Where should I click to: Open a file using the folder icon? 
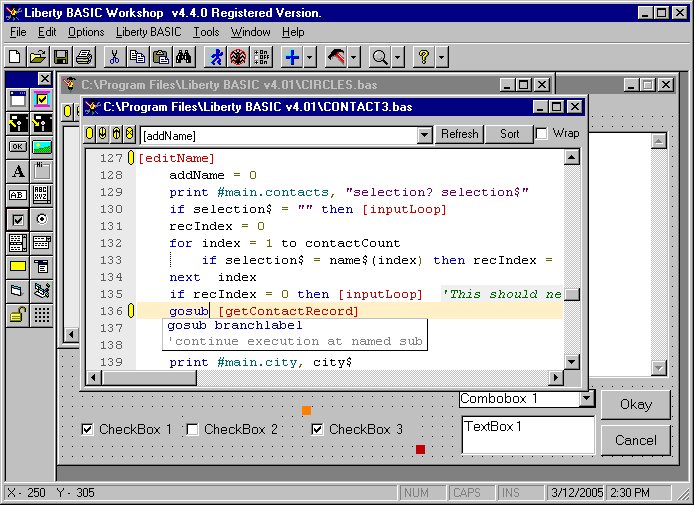[x=38, y=57]
